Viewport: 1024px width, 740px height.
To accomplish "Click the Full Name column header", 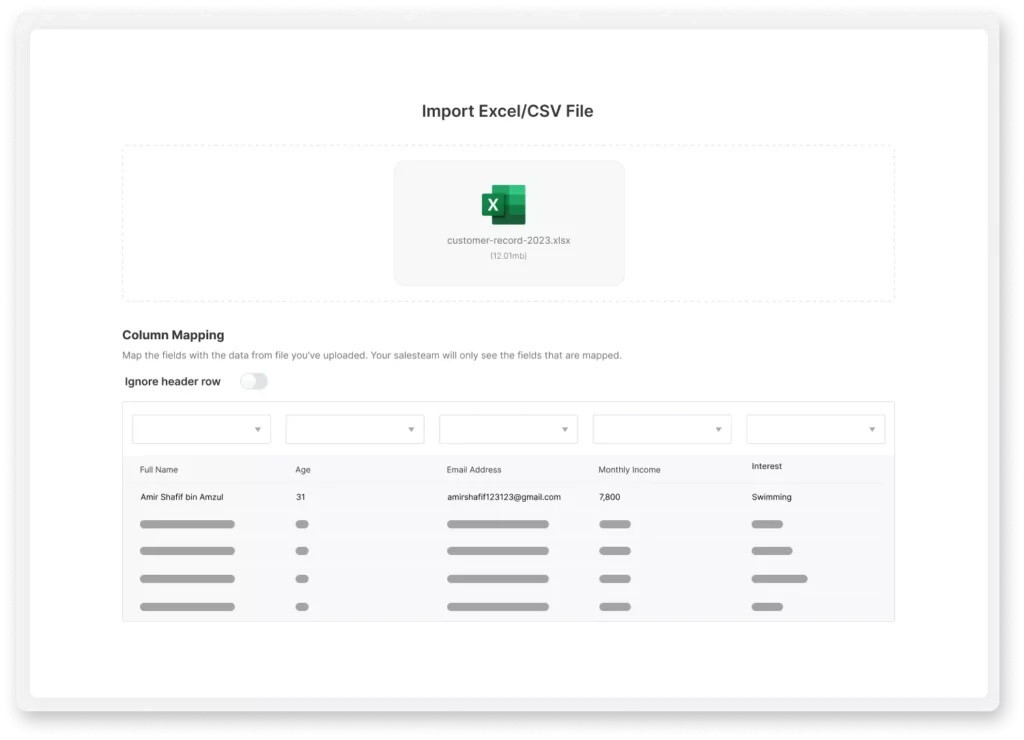I will (159, 469).
